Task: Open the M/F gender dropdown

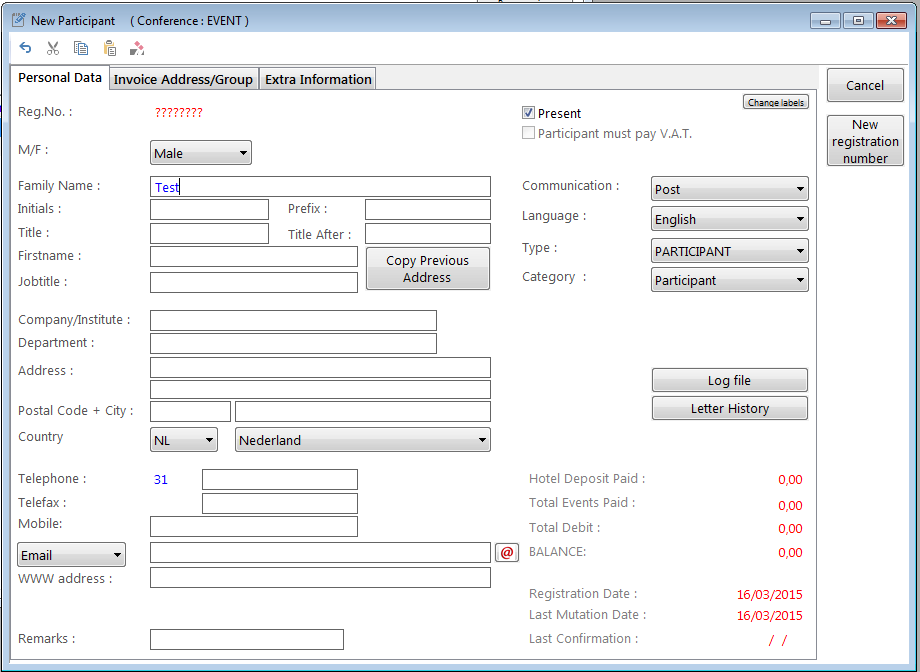Action: pyautogui.click(x=200, y=153)
